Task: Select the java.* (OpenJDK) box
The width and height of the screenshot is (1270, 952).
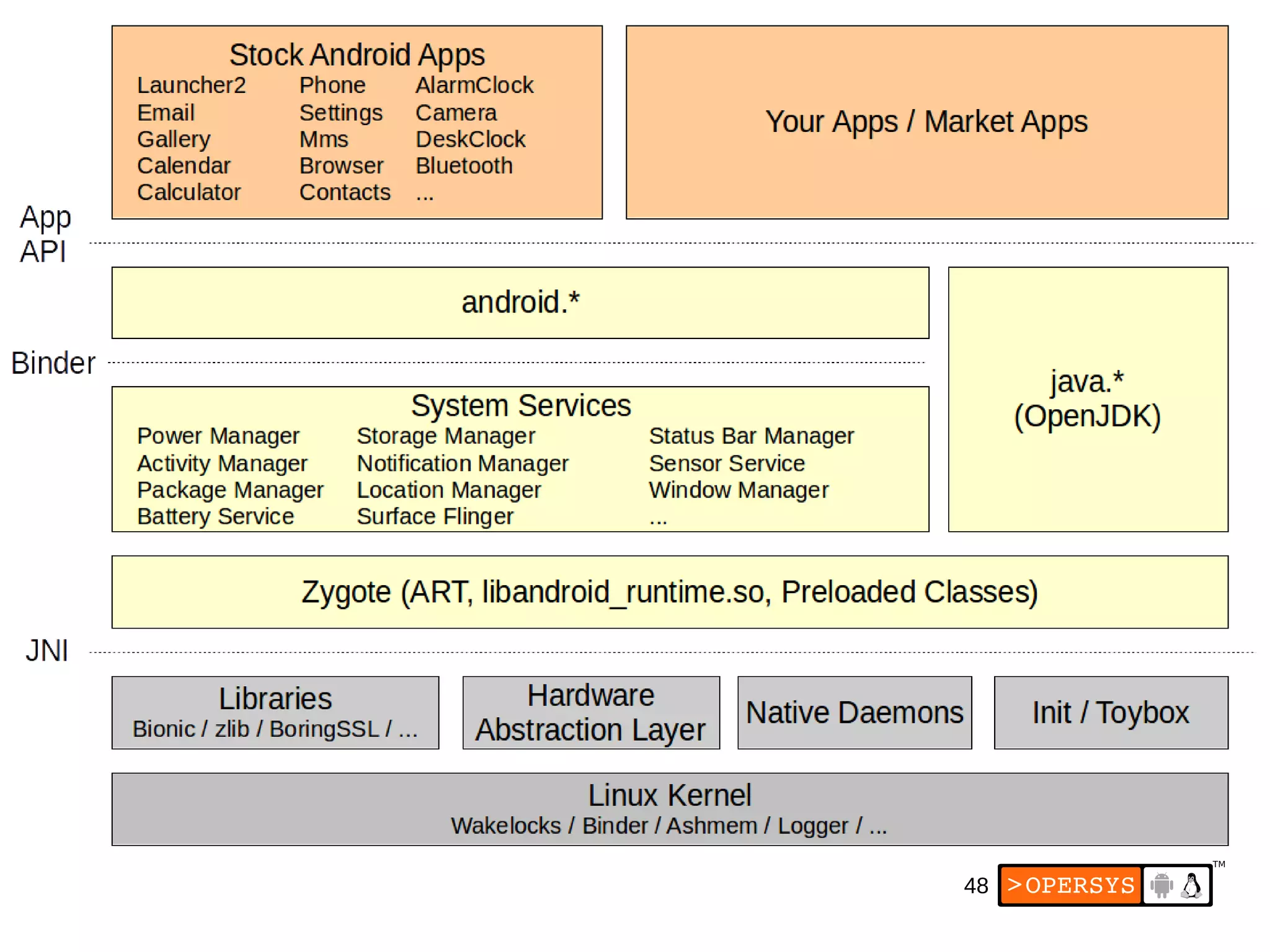Action: [1087, 399]
